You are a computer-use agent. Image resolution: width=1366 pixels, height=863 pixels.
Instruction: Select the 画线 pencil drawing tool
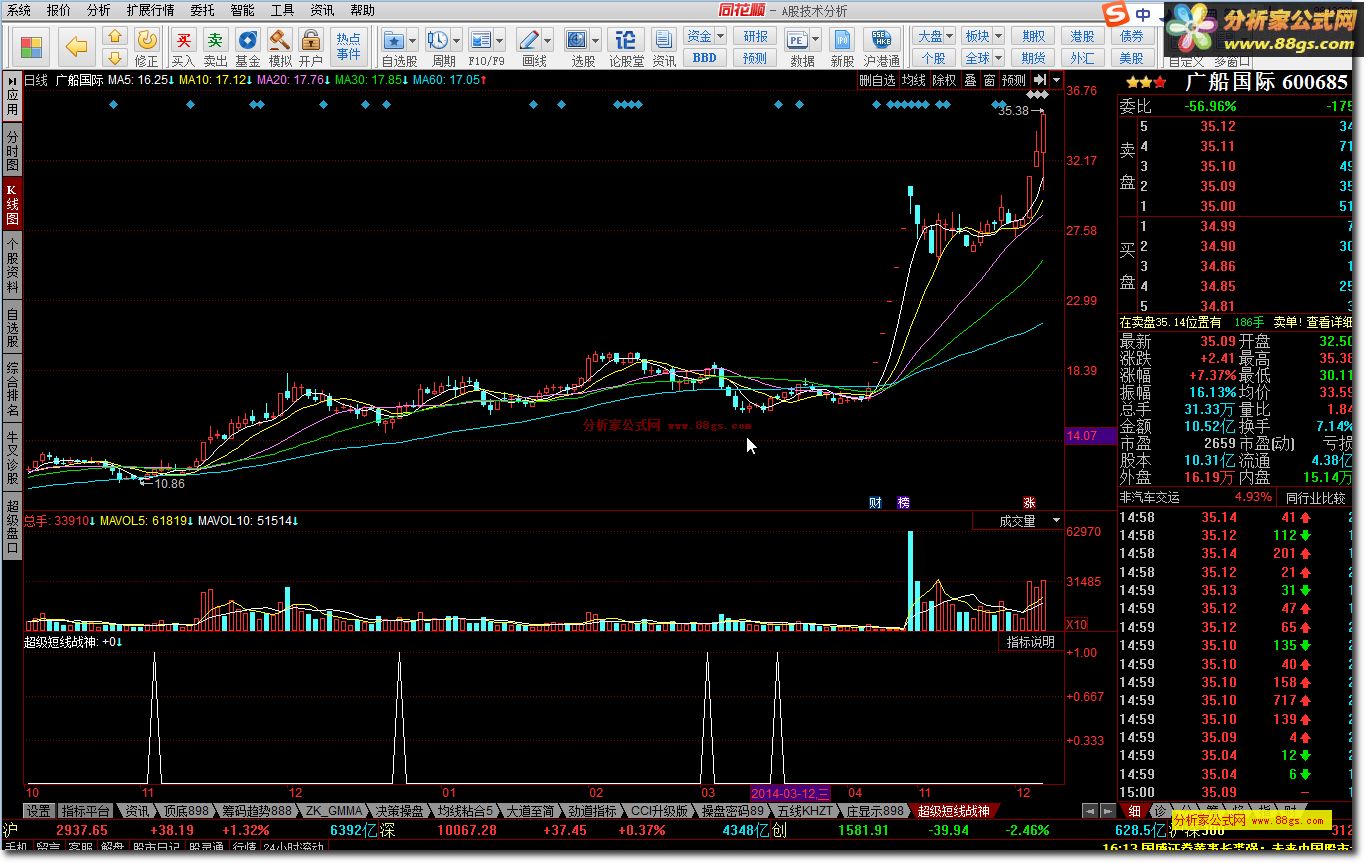click(529, 40)
